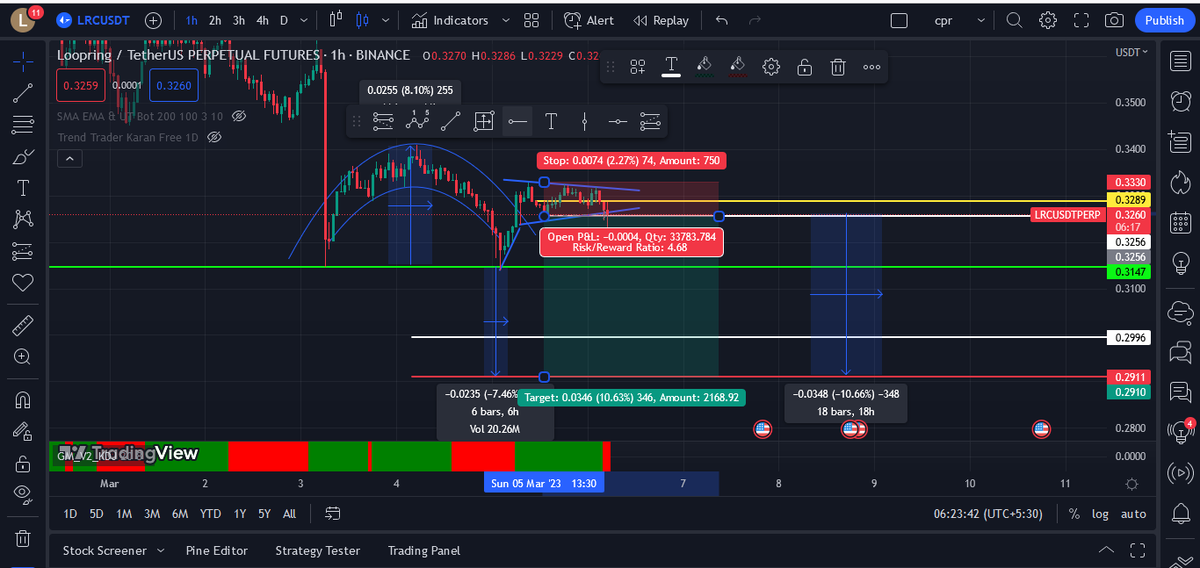Toggle magnet mode

pyautogui.click(x=23, y=400)
